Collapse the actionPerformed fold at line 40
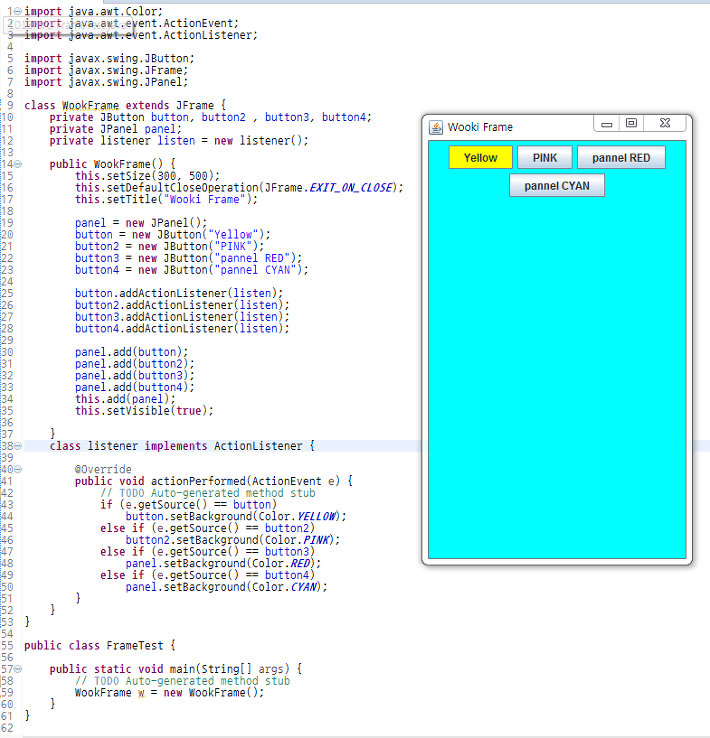This screenshot has width=710, height=738. click(17, 469)
